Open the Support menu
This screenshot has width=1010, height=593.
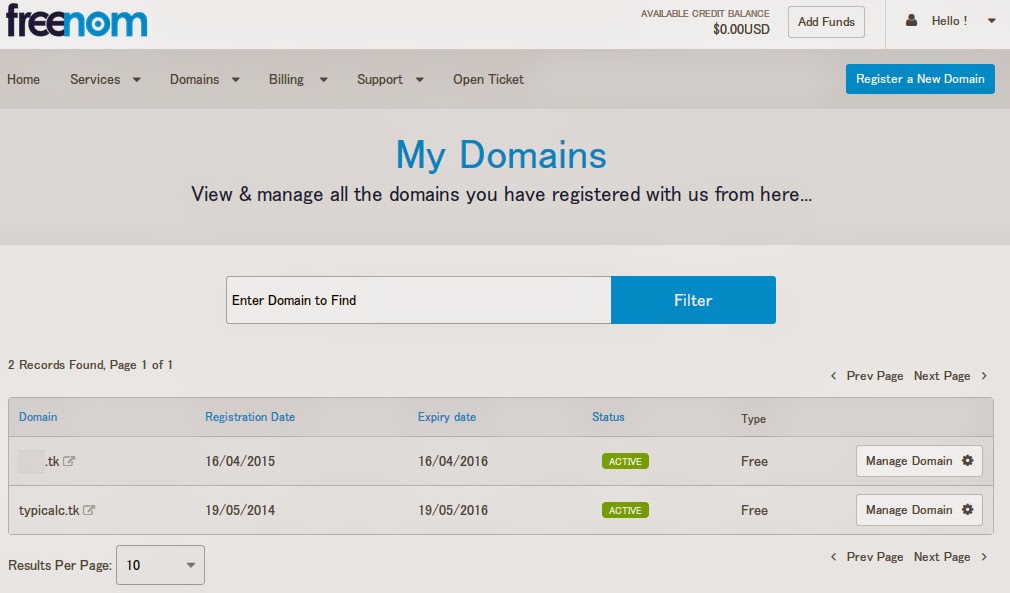(380, 79)
